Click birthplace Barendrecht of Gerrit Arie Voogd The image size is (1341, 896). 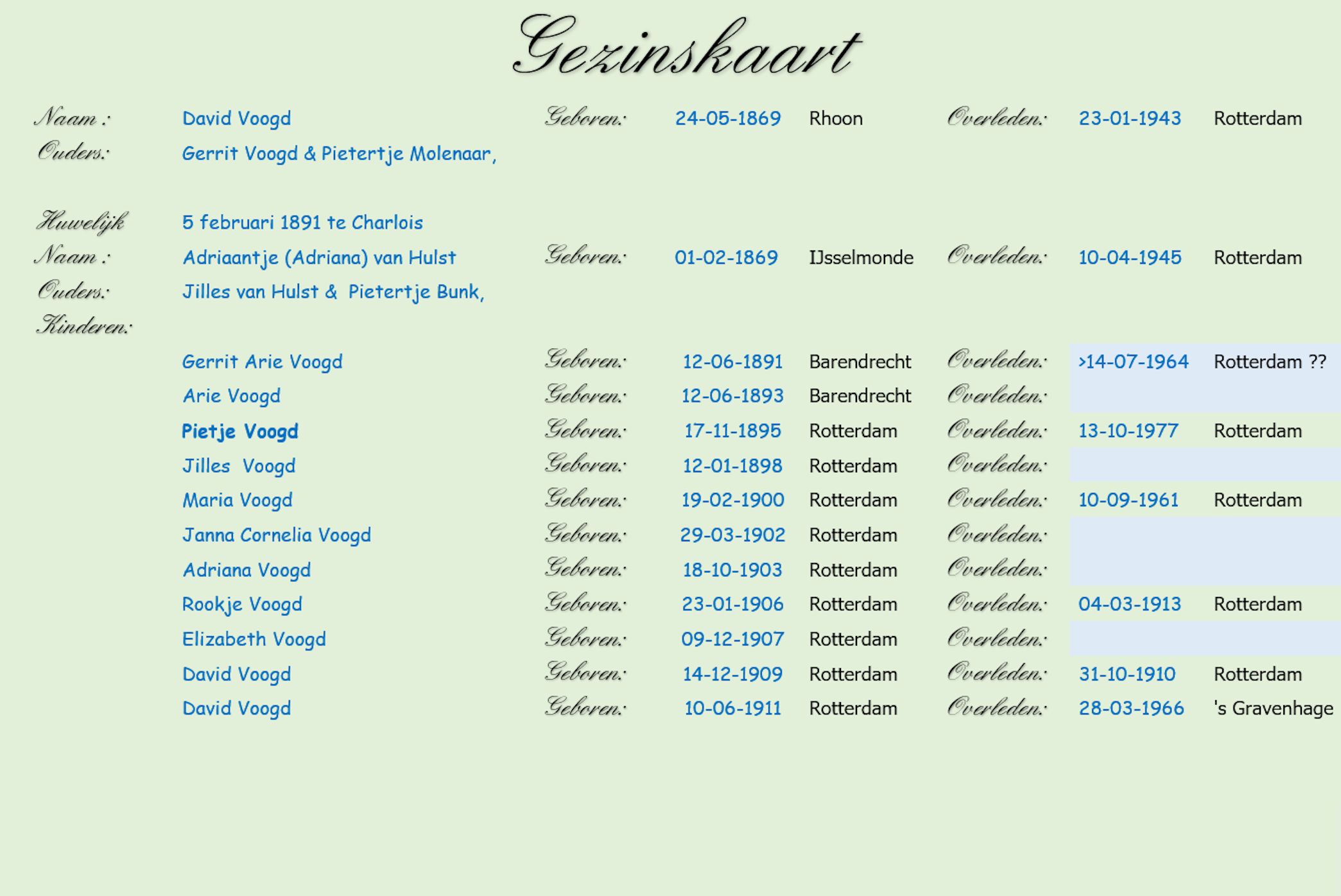coord(860,361)
